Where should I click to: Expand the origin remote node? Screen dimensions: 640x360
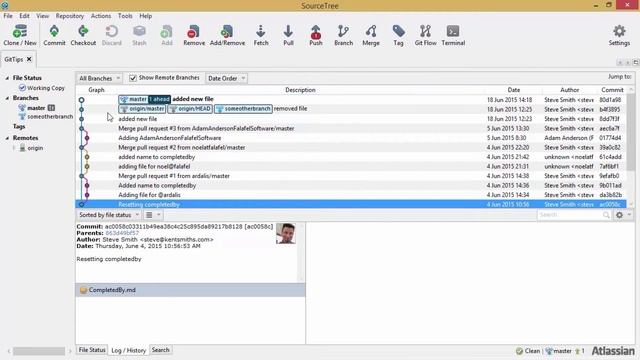14,148
